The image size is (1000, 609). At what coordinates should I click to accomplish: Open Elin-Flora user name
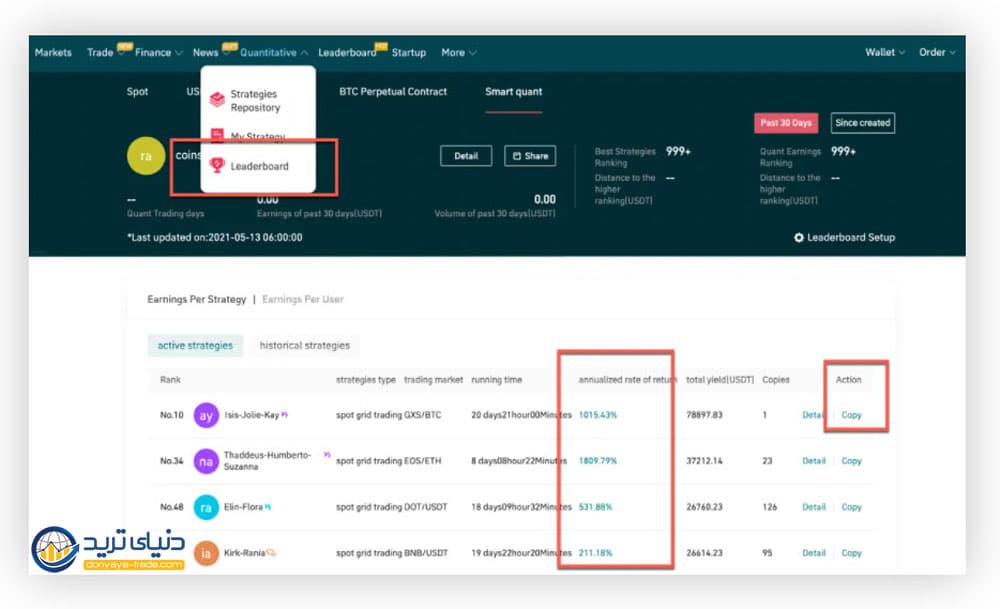click(243, 506)
